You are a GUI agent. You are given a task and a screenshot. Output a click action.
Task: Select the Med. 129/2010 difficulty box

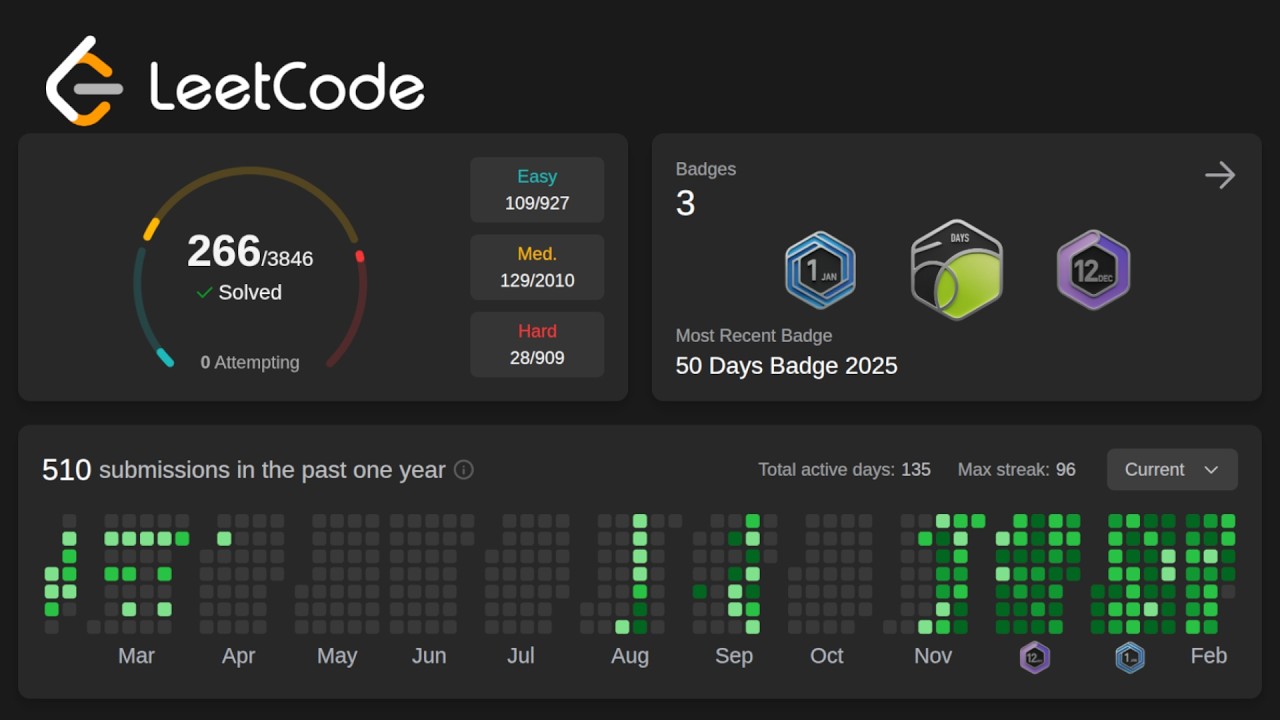[x=537, y=267]
